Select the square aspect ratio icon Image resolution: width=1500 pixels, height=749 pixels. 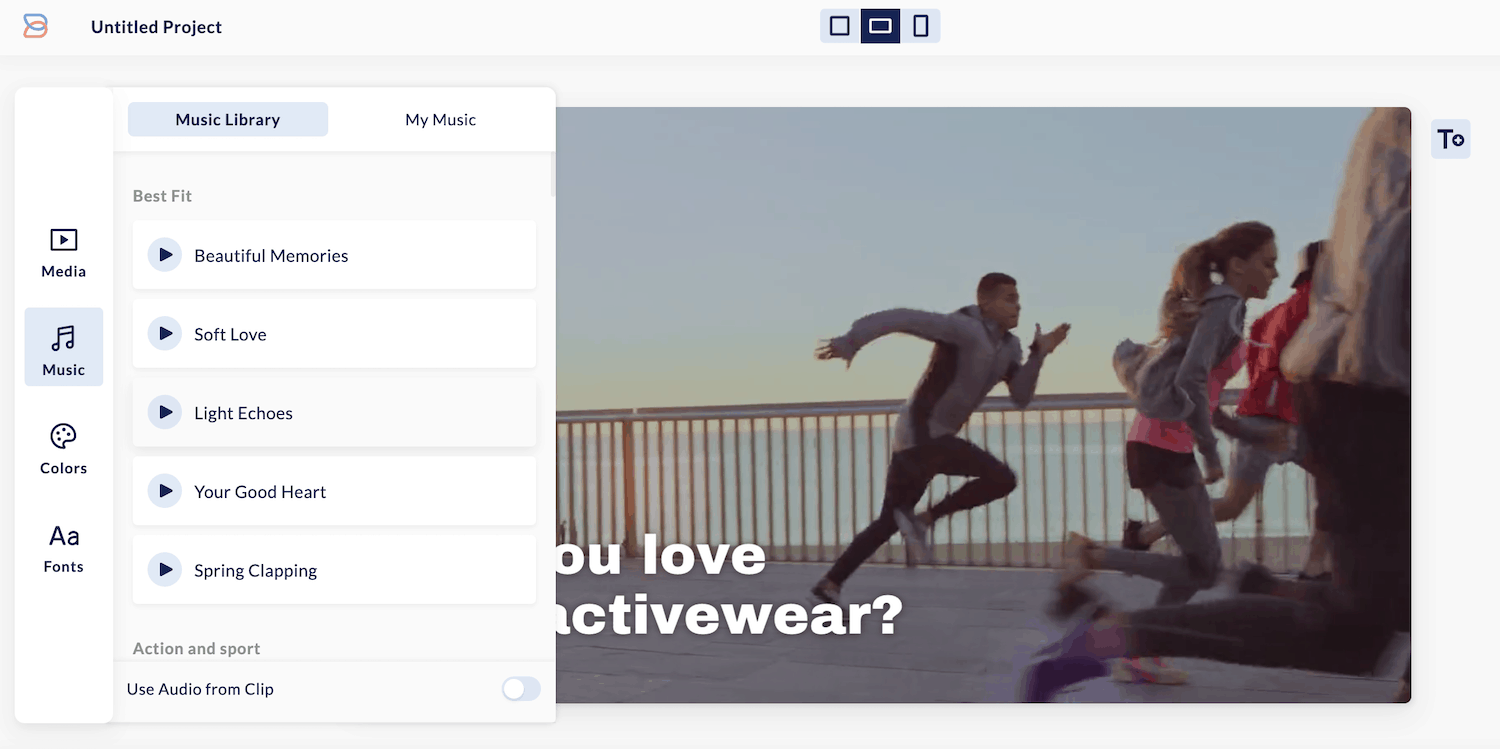click(840, 26)
